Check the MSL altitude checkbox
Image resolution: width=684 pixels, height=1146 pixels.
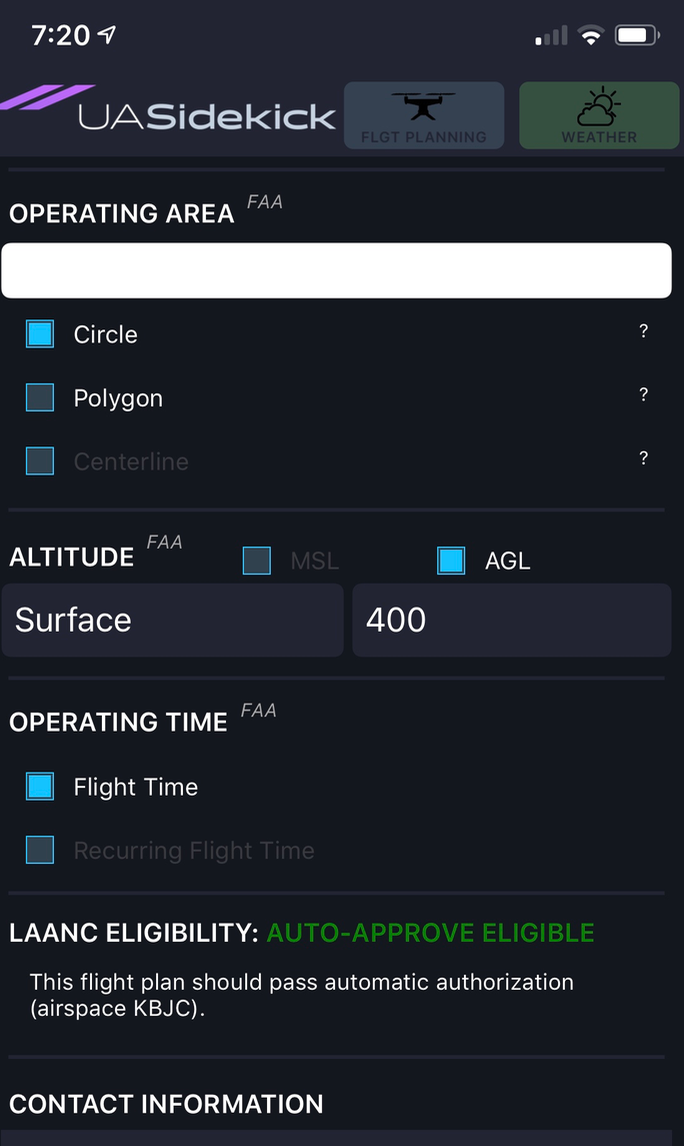pyautogui.click(x=257, y=561)
